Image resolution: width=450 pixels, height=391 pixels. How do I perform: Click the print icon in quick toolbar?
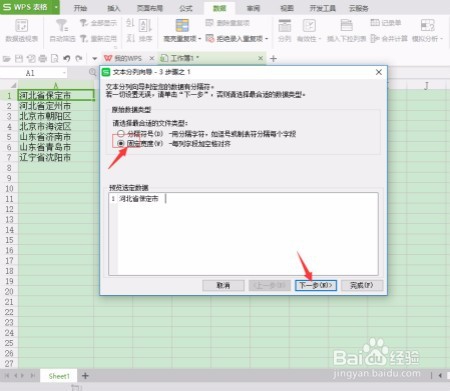[43, 59]
